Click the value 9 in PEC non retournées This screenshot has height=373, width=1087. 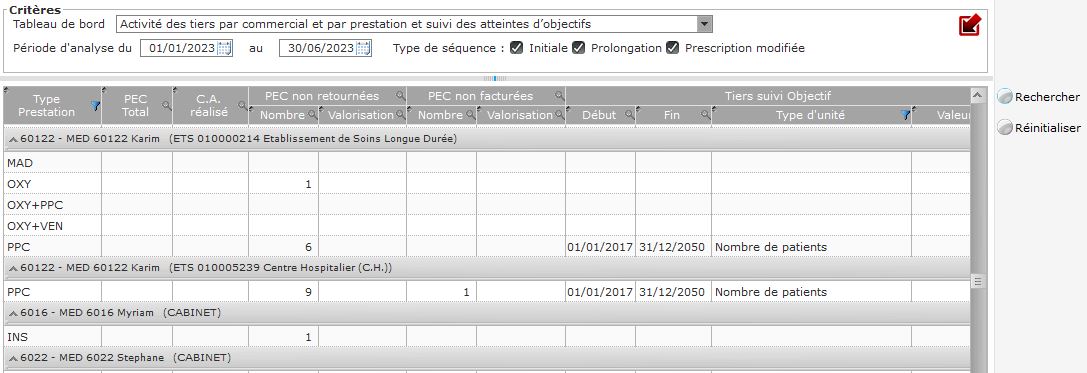(x=308, y=292)
